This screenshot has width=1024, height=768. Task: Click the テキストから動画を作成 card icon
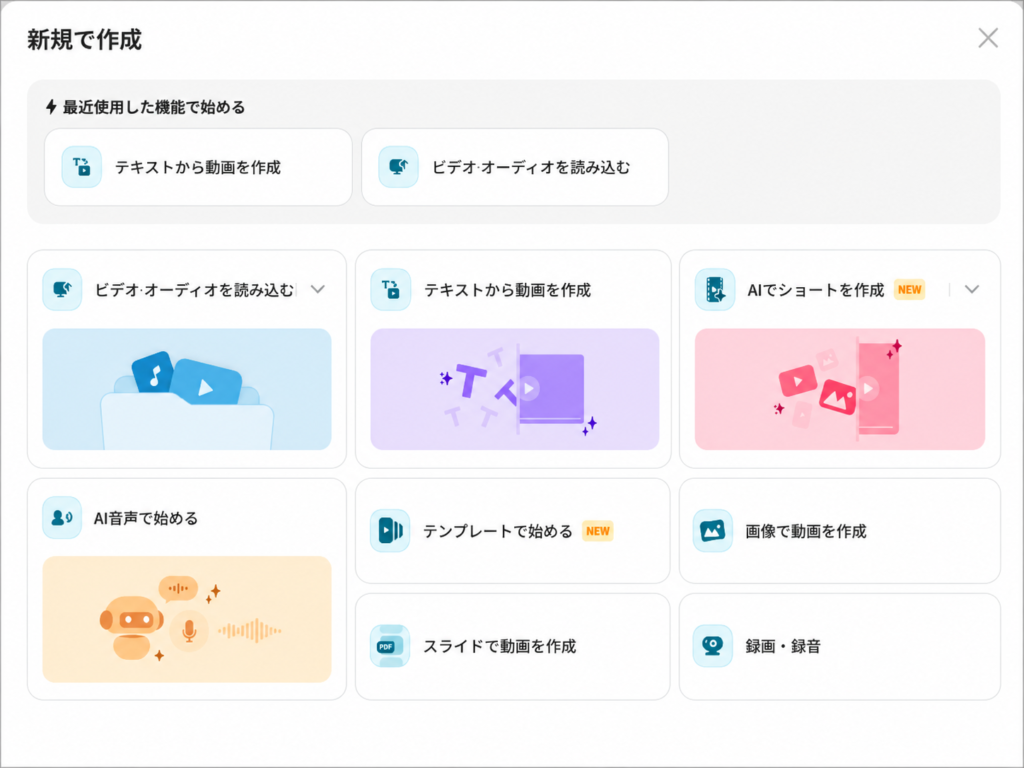pyautogui.click(x=391, y=289)
